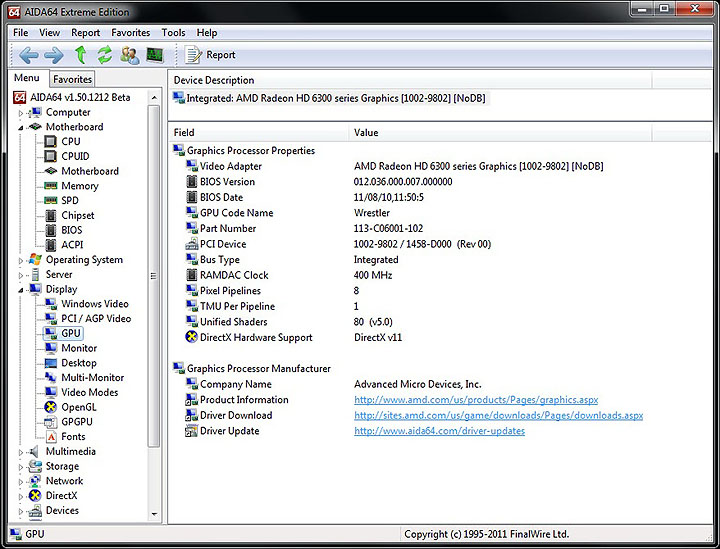Image resolution: width=720 pixels, height=549 pixels.
Task: Refresh the current page
Action: 105,55
